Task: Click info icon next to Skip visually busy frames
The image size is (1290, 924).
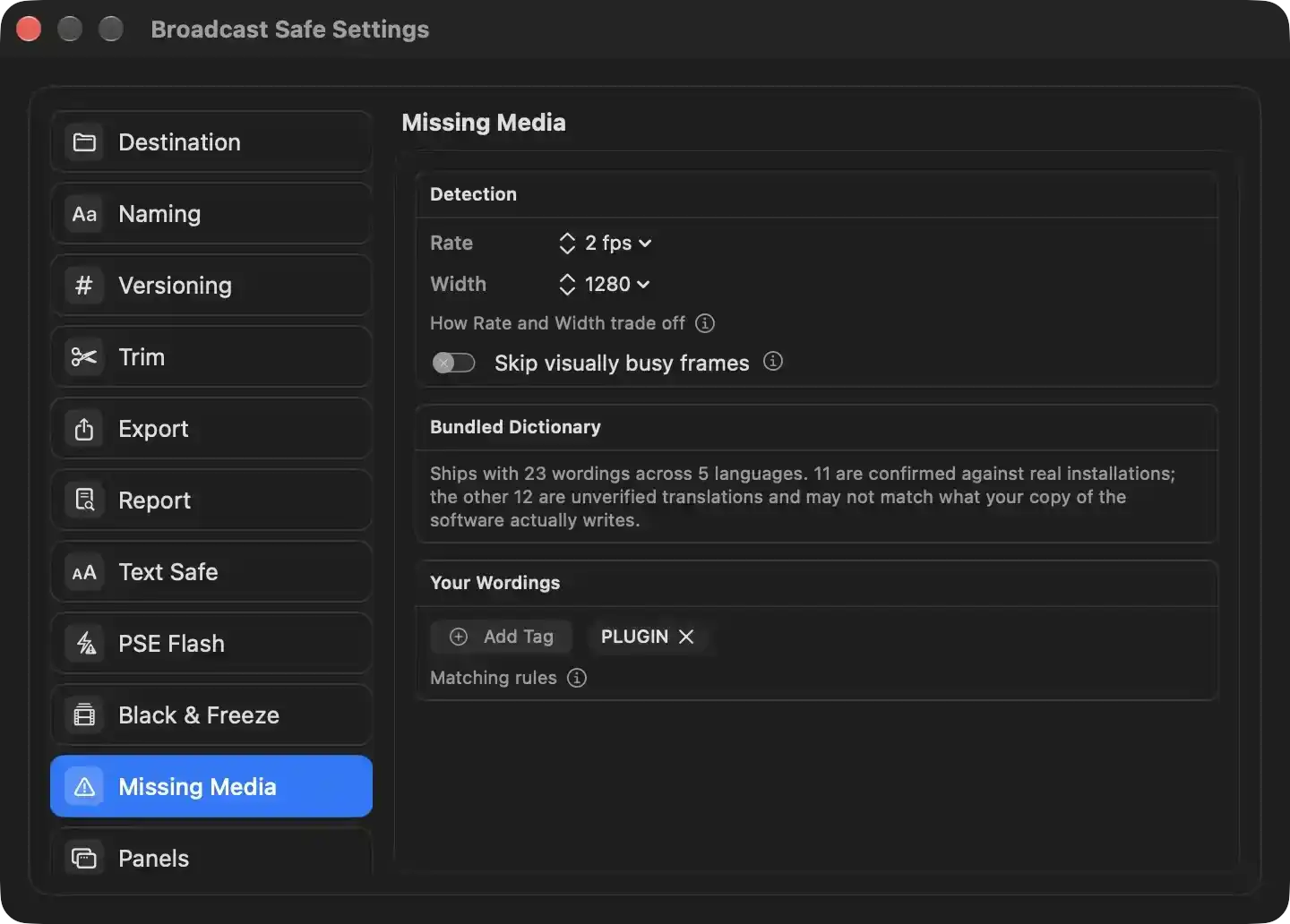Action: (772, 361)
